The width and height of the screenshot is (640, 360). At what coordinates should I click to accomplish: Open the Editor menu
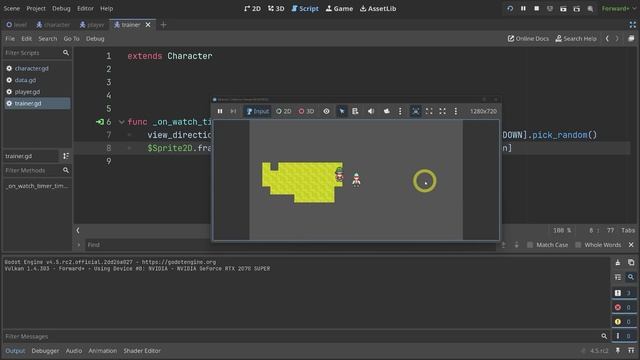click(x=85, y=9)
